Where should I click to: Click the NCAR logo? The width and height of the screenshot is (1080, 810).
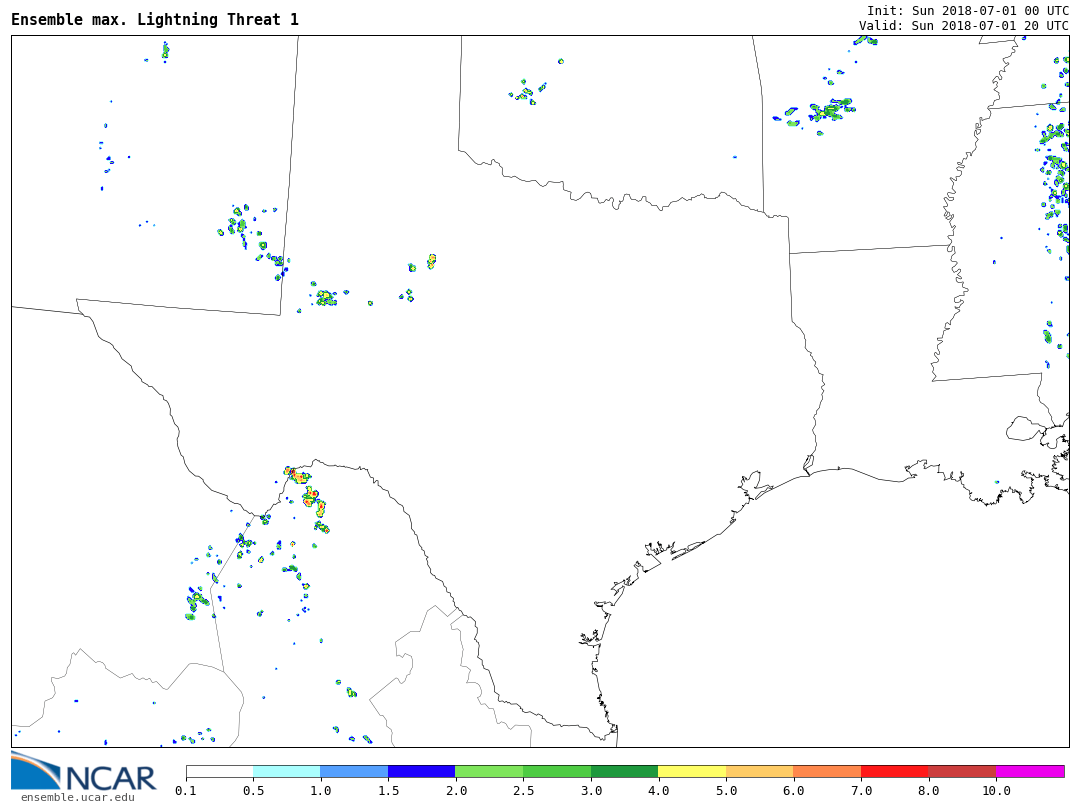pyautogui.click(x=84, y=771)
